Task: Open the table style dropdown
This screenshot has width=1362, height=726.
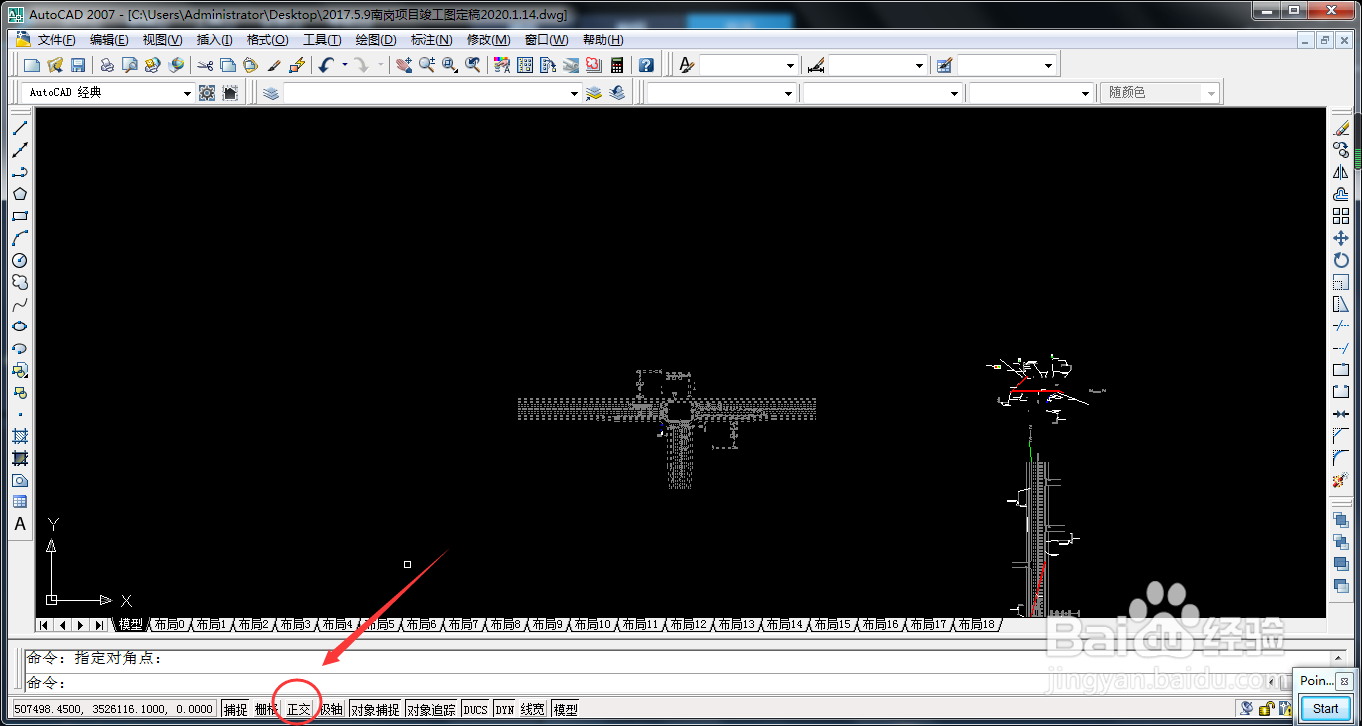Action: click(x=1049, y=65)
